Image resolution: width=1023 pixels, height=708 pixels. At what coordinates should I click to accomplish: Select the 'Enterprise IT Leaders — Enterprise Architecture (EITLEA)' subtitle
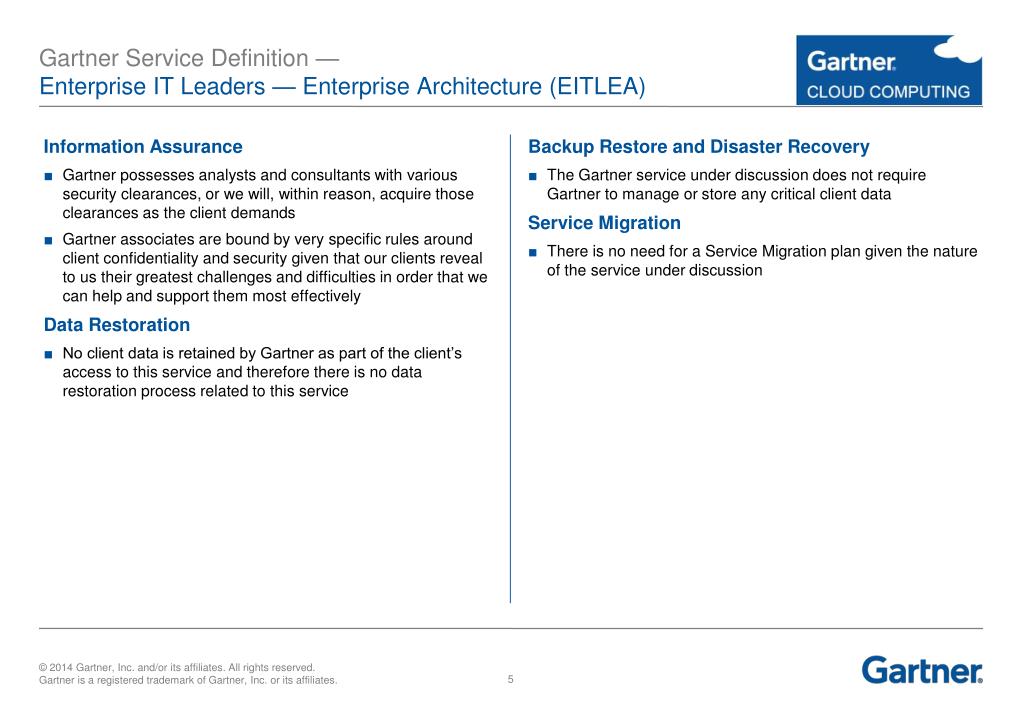point(342,86)
